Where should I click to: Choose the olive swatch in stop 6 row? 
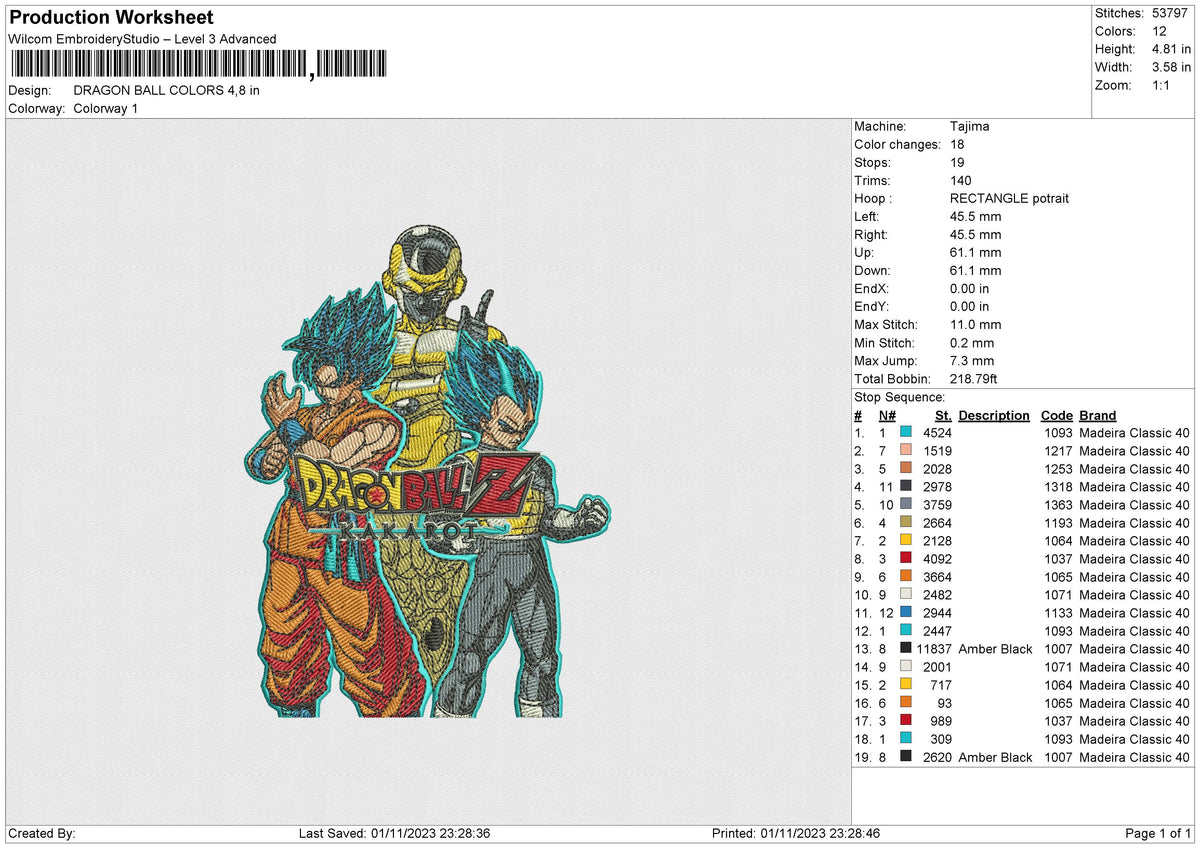click(906, 523)
